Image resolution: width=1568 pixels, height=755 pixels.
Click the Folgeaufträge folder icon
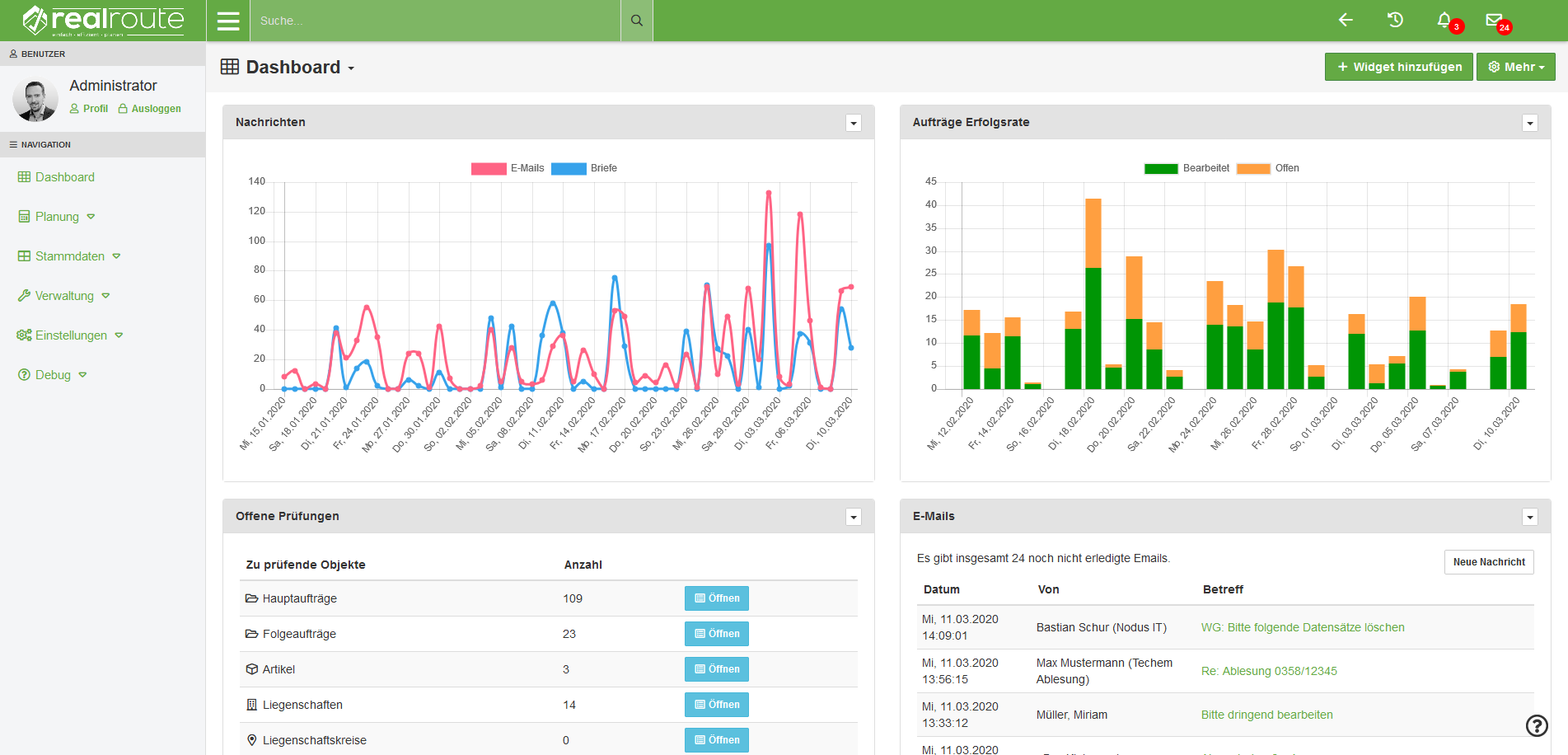[252, 634]
